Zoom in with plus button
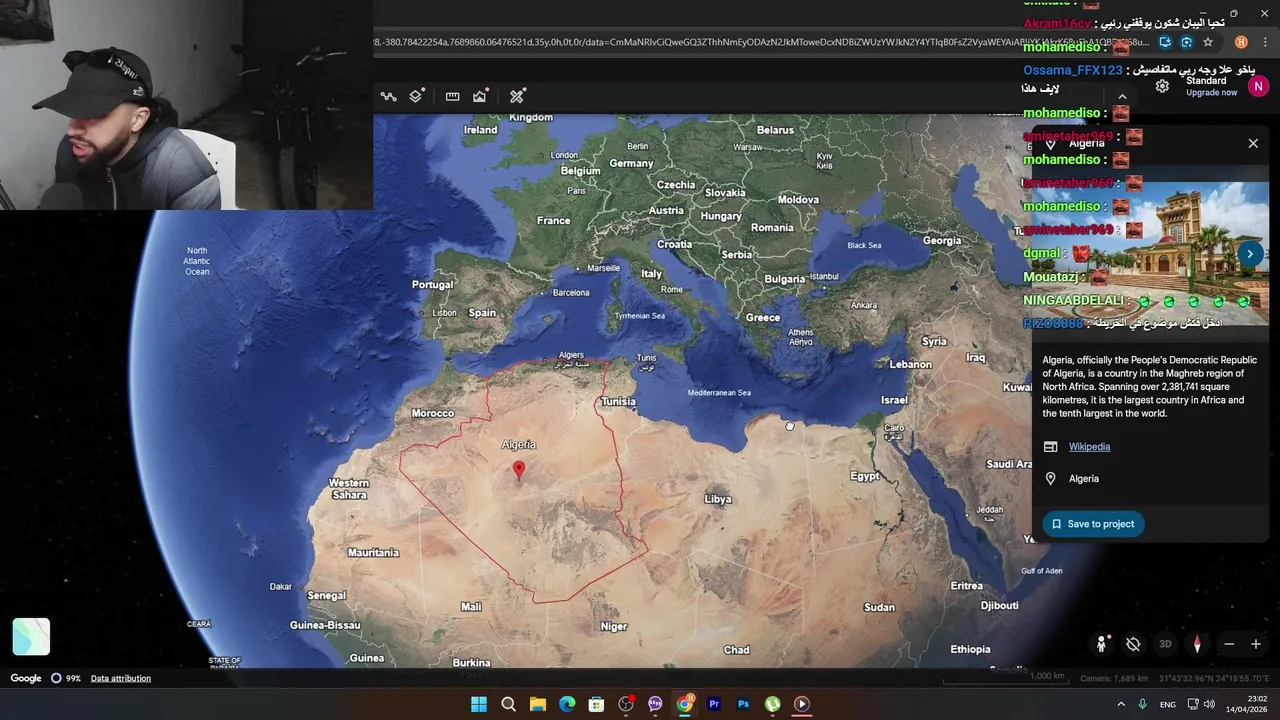This screenshot has width=1280, height=720. [x=1256, y=644]
